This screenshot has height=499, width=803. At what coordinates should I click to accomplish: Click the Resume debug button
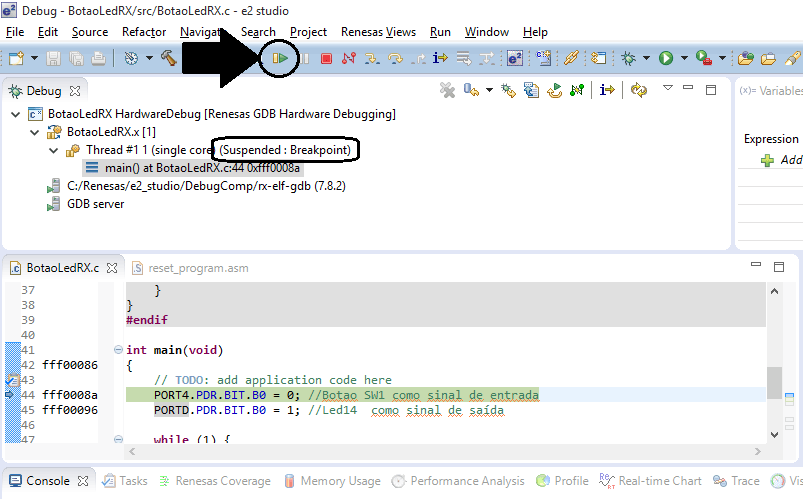tap(280, 58)
